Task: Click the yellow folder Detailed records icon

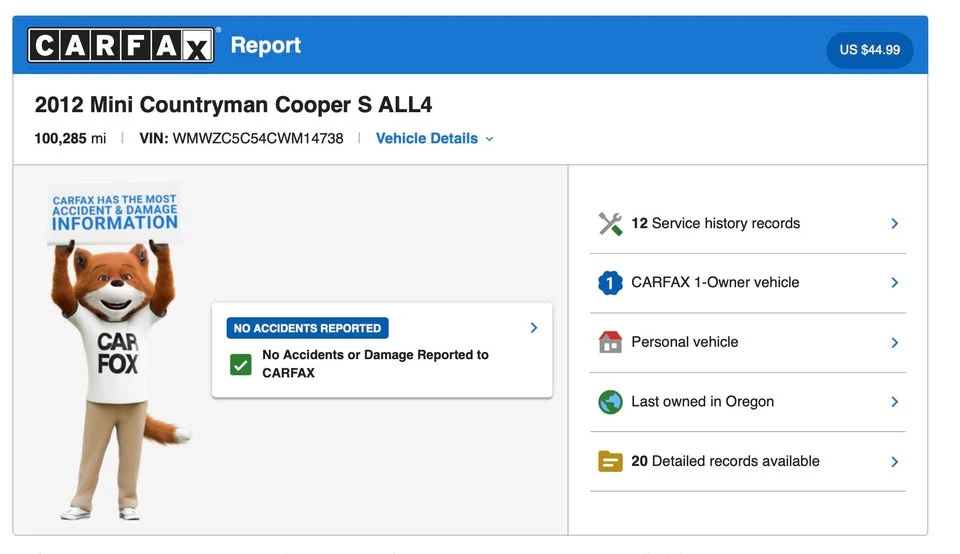Action: pos(610,462)
